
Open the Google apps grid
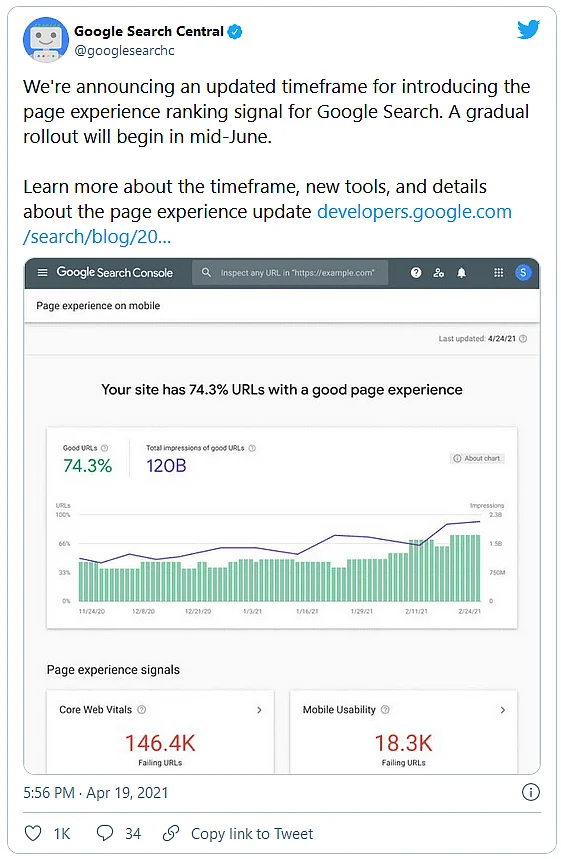499,272
